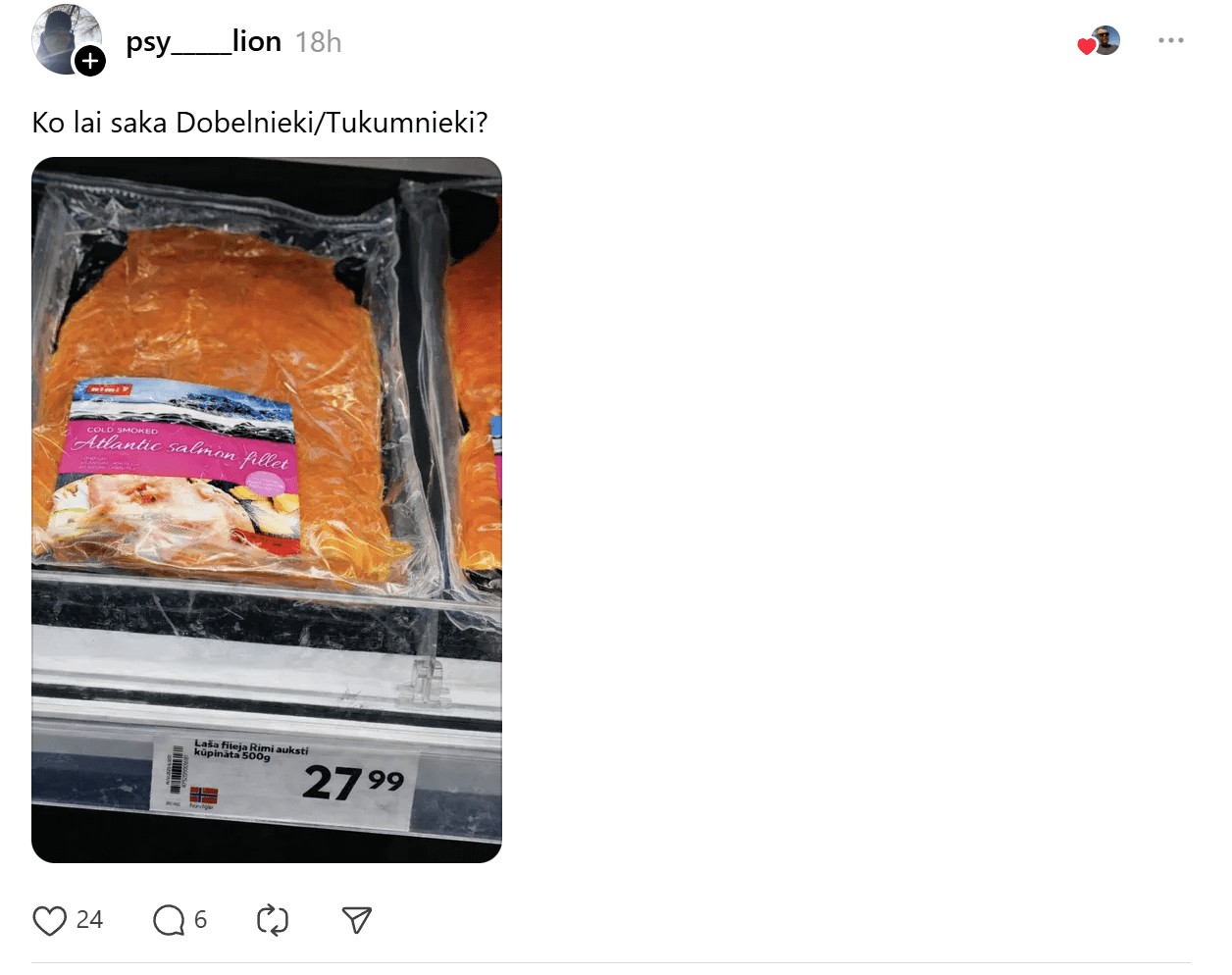The width and height of the screenshot is (1232, 975).
Task: View replies via the 6 count
Action: pyautogui.click(x=200, y=920)
